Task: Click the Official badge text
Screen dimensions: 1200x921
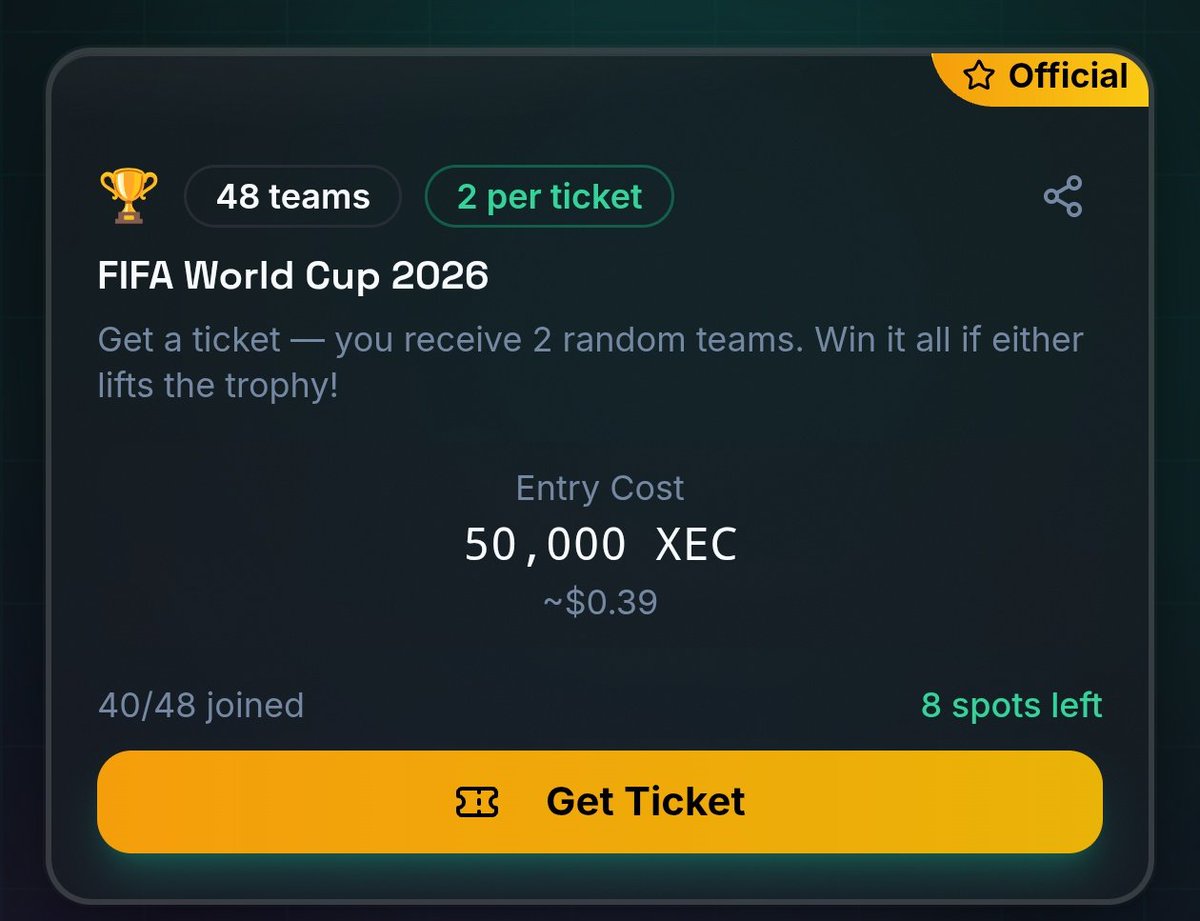Action: pos(1068,76)
